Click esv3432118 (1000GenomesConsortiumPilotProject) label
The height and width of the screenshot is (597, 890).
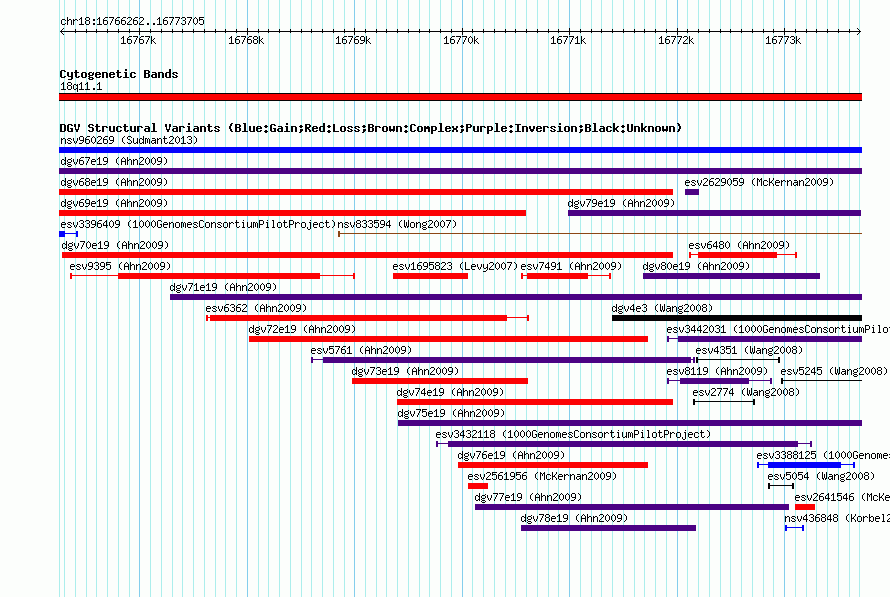(x=573, y=434)
